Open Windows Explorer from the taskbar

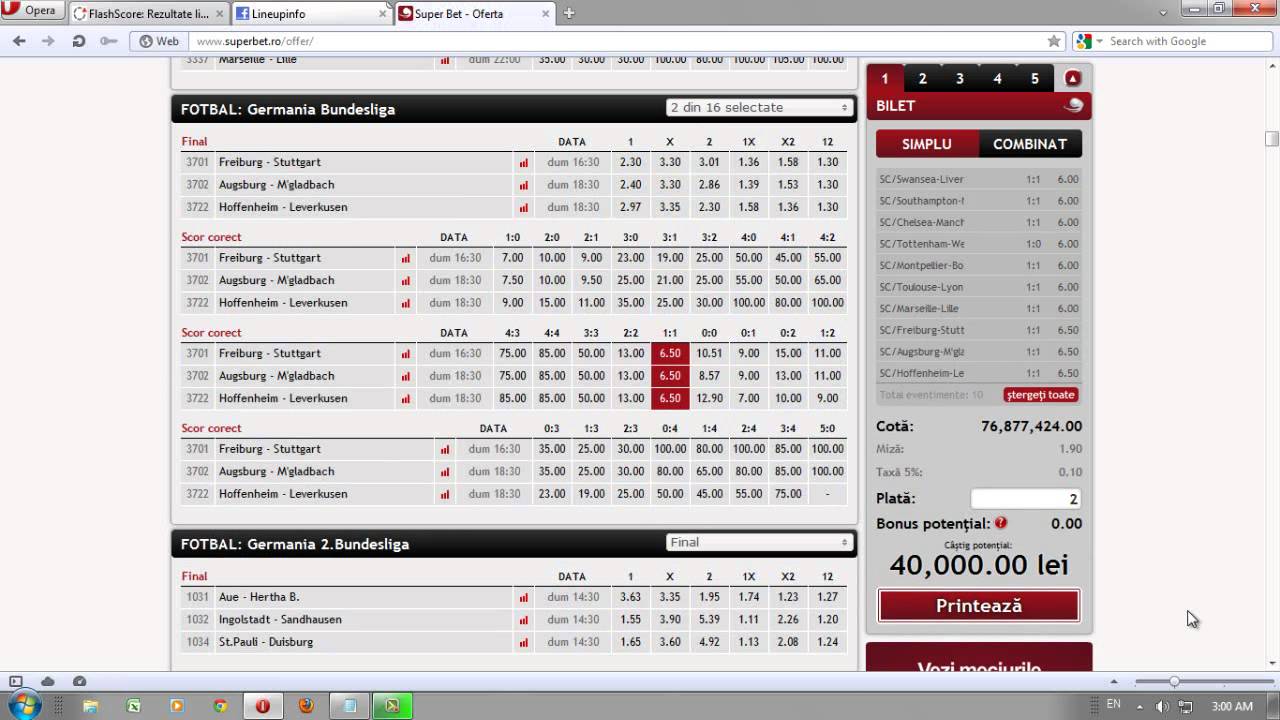tap(90, 705)
